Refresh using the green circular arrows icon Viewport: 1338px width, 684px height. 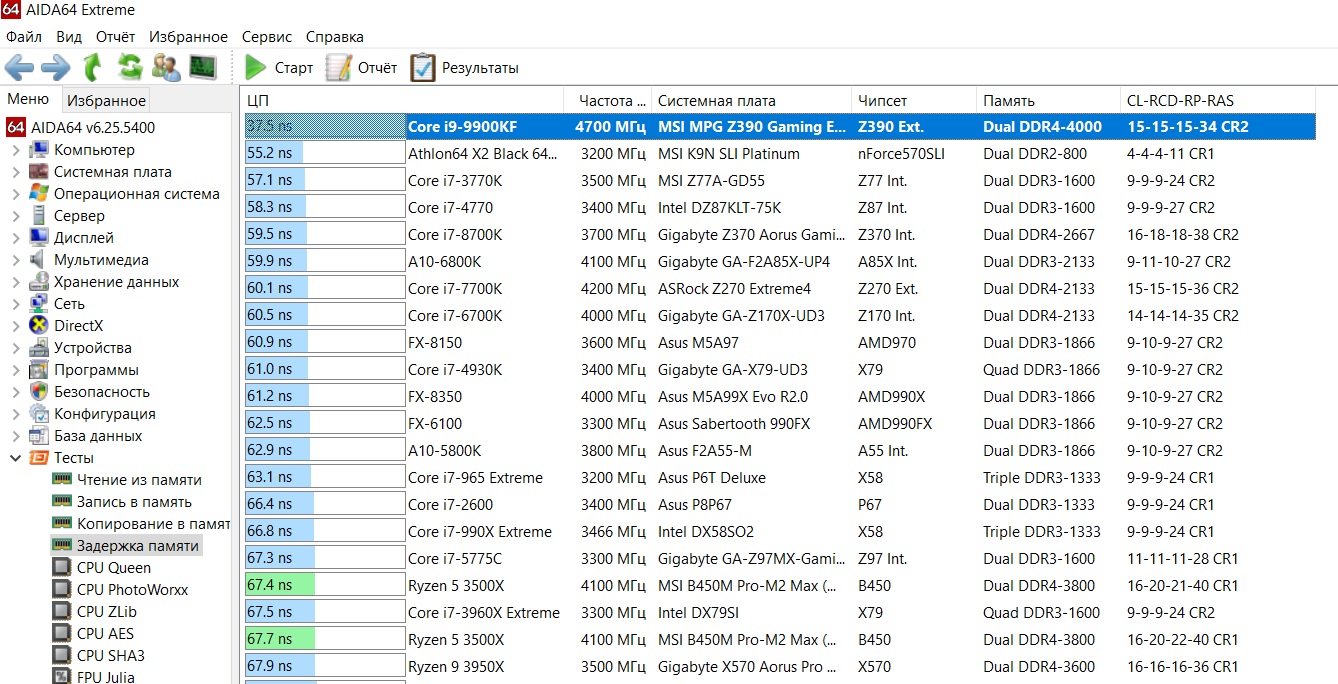(130, 68)
